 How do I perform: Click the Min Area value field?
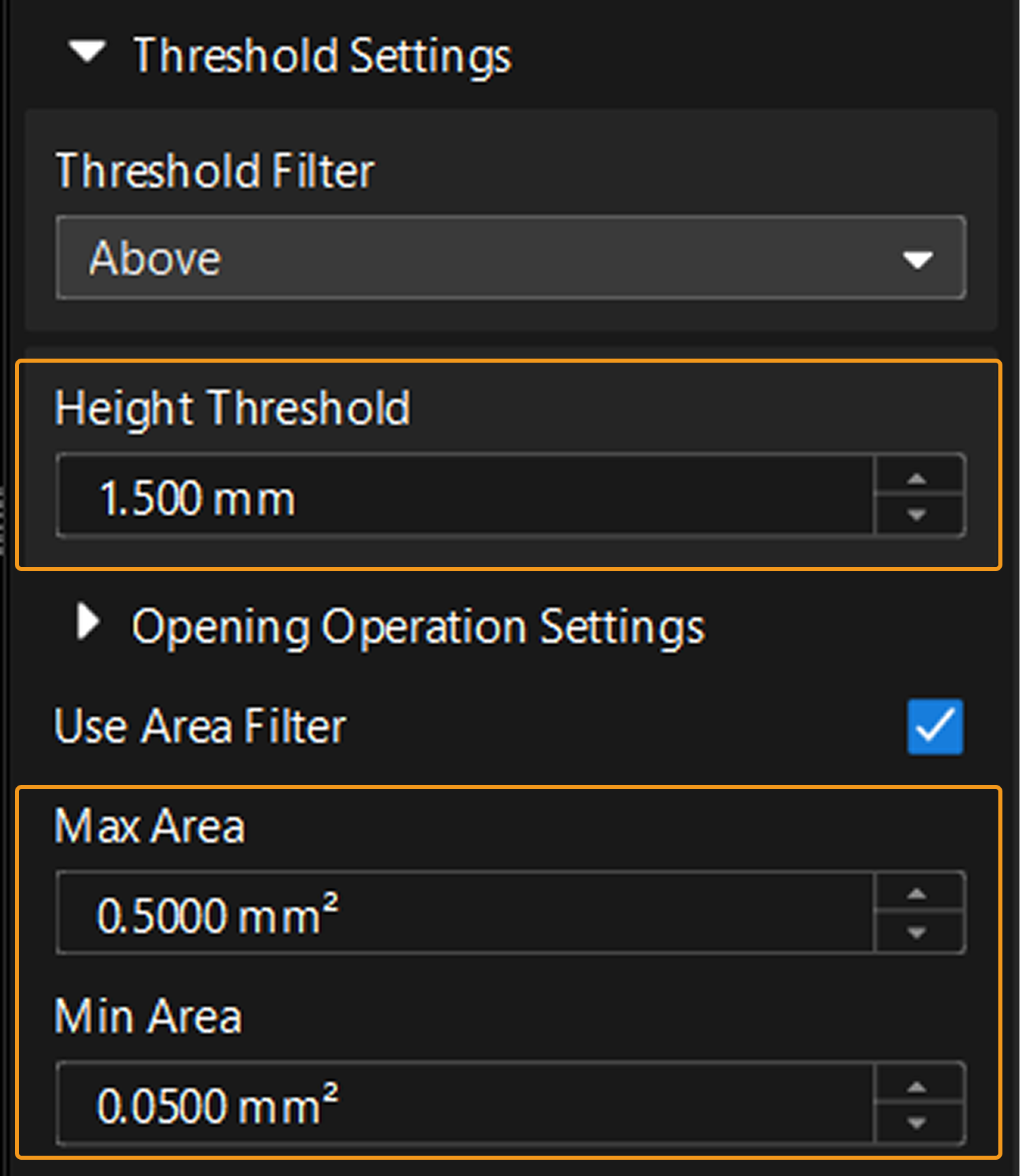click(x=465, y=1106)
